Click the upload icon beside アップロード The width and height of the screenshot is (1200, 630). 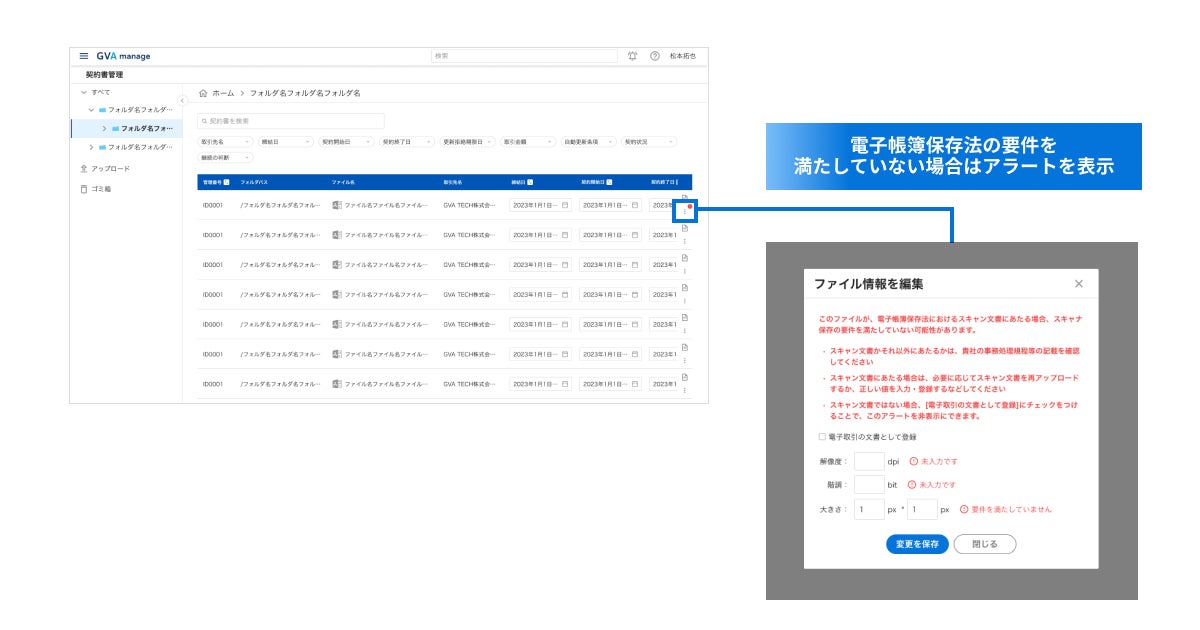point(84,168)
